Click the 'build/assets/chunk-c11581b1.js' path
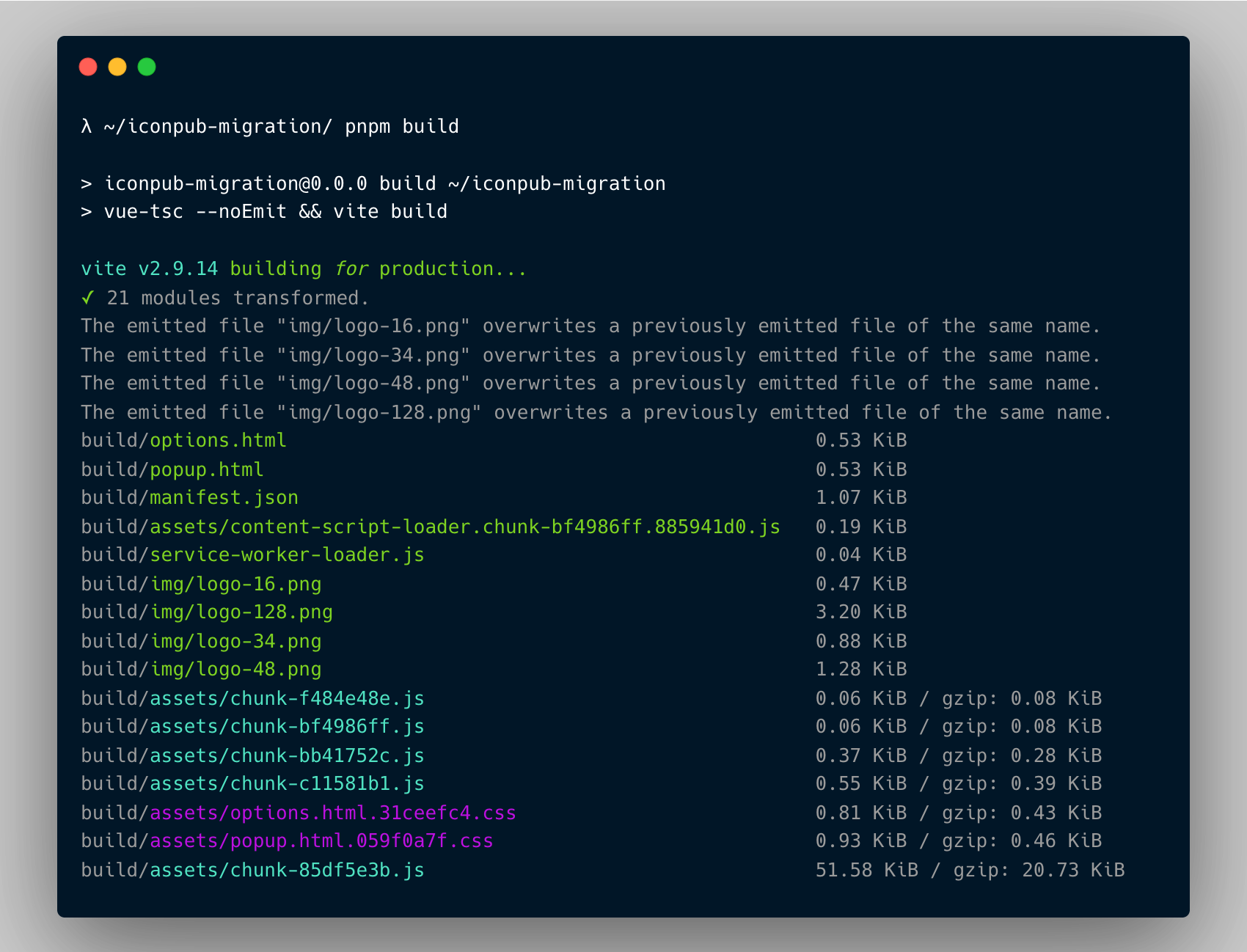This screenshot has height=952, width=1247. pyautogui.click(x=252, y=783)
